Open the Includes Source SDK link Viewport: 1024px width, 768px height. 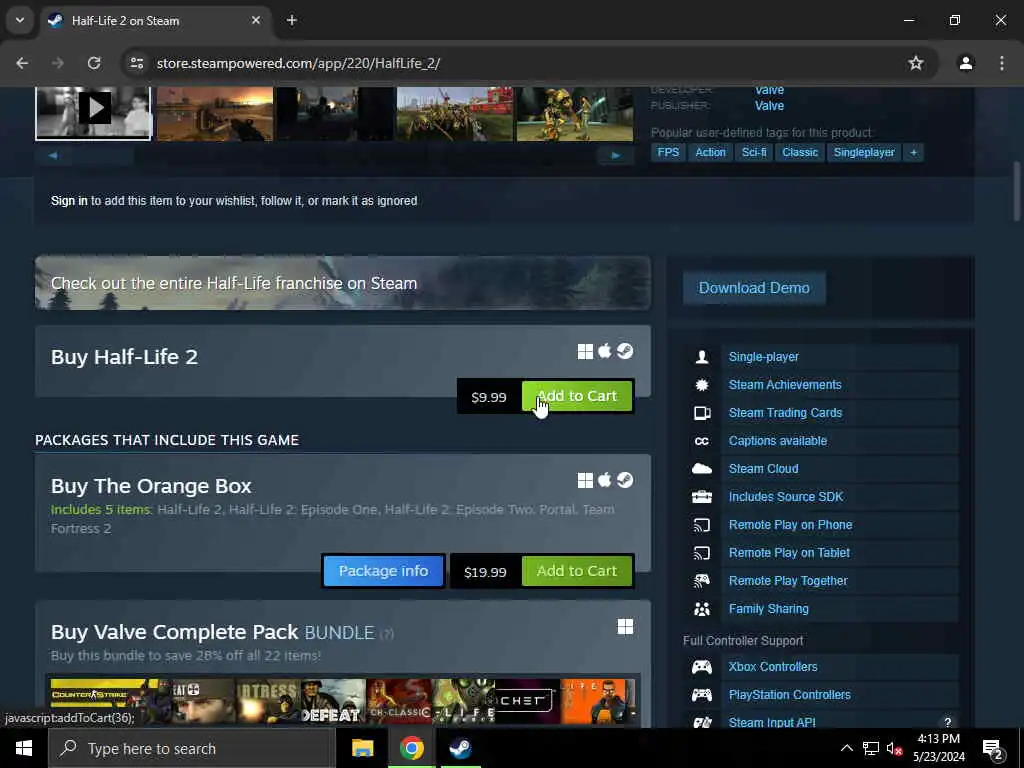(786, 497)
